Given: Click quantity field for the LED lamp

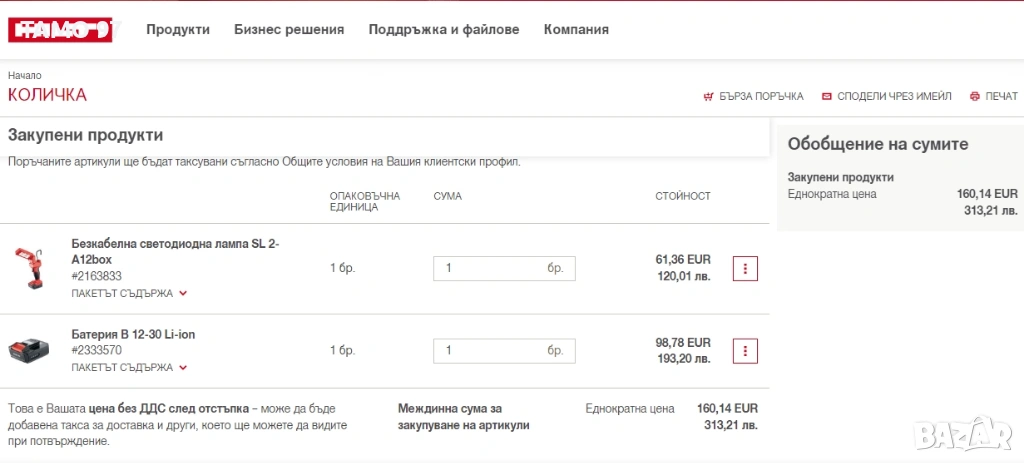Looking at the screenshot, I should 490,268.
